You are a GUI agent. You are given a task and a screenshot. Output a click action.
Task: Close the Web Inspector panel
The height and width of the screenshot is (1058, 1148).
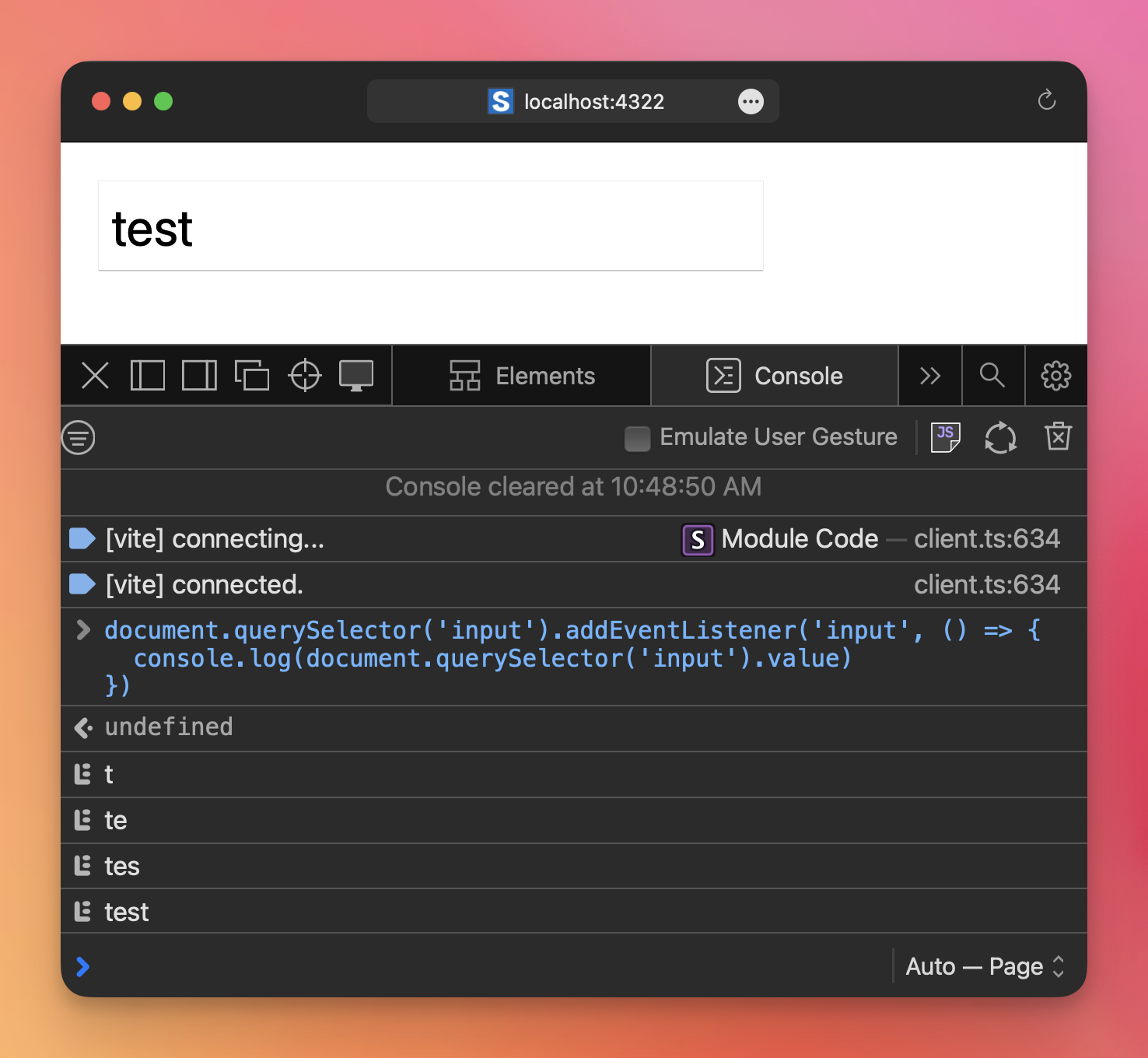pyautogui.click(x=96, y=376)
